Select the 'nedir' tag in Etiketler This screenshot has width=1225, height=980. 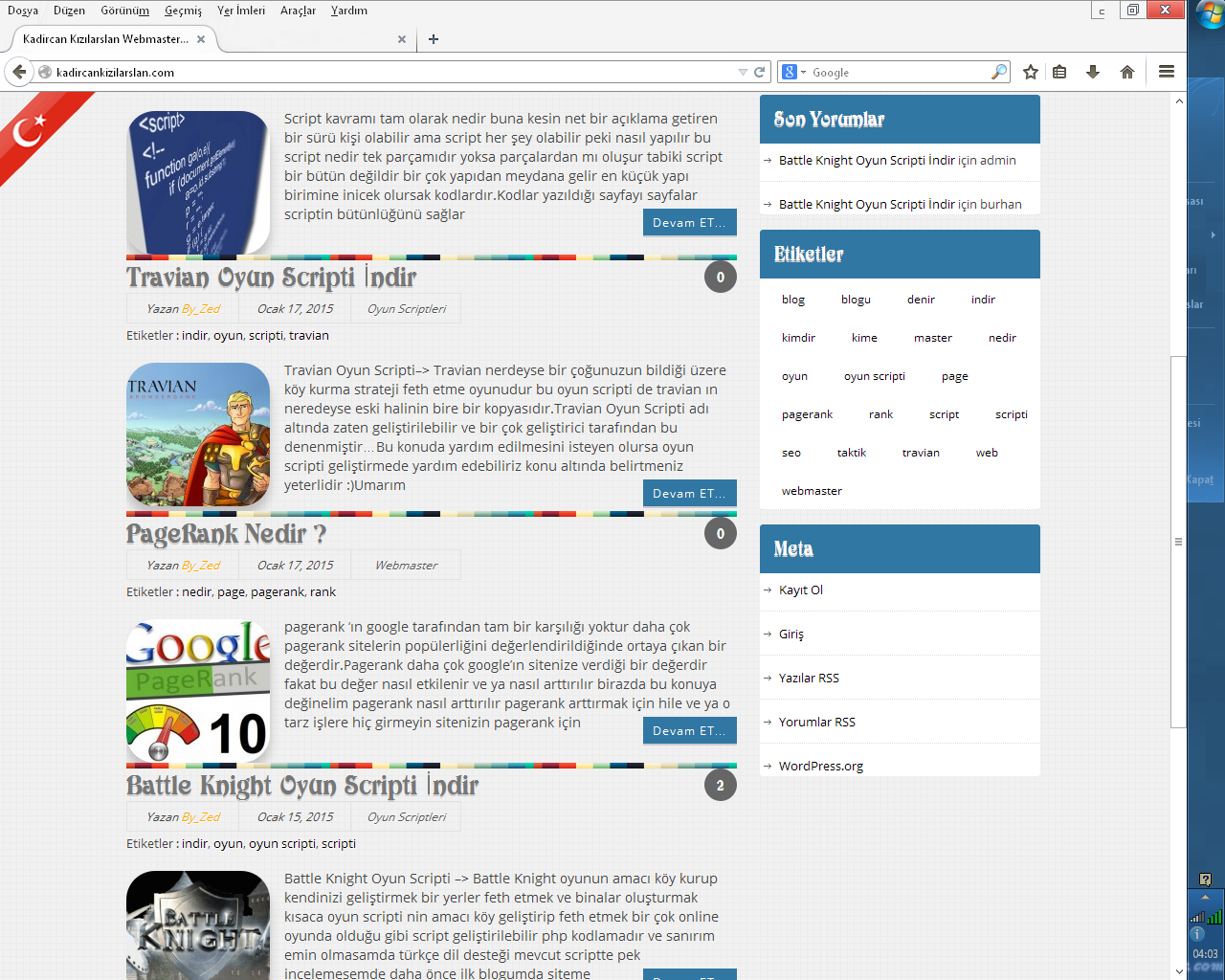[x=1002, y=338]
